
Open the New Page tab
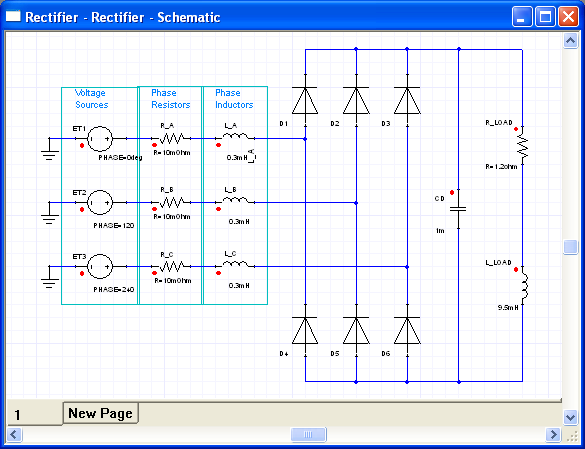(x=101, y=413)
